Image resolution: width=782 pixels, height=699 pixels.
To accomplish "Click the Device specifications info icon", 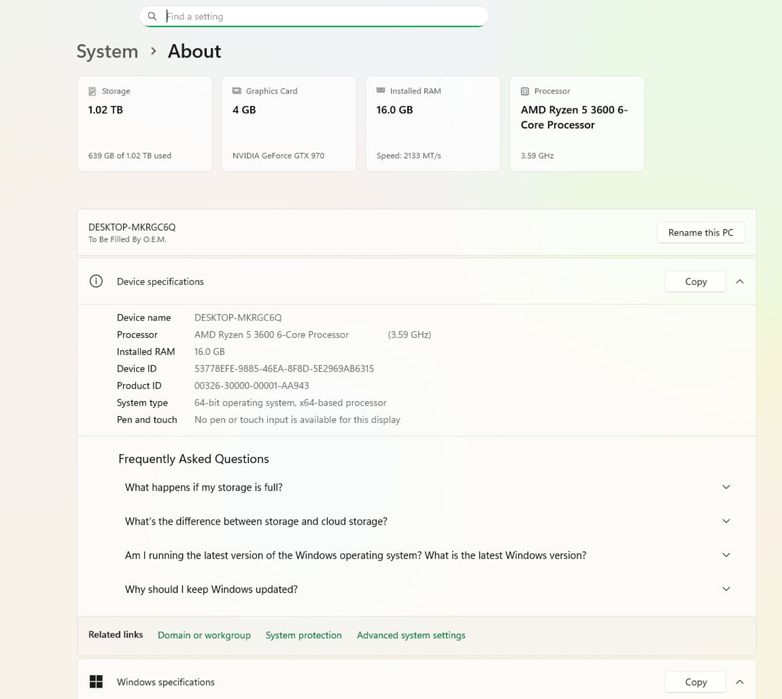I will coord(96,281).
